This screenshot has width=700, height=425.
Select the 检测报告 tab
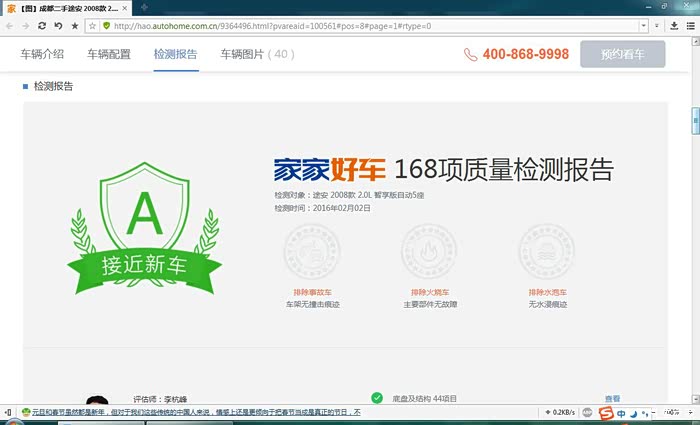click(x=175, y=54)
